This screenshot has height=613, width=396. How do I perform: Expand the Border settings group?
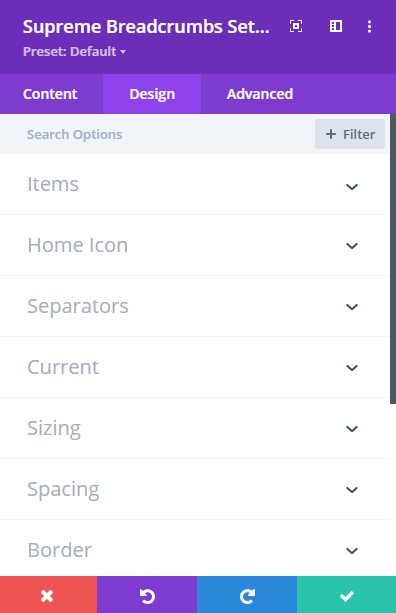click(195, 548)
